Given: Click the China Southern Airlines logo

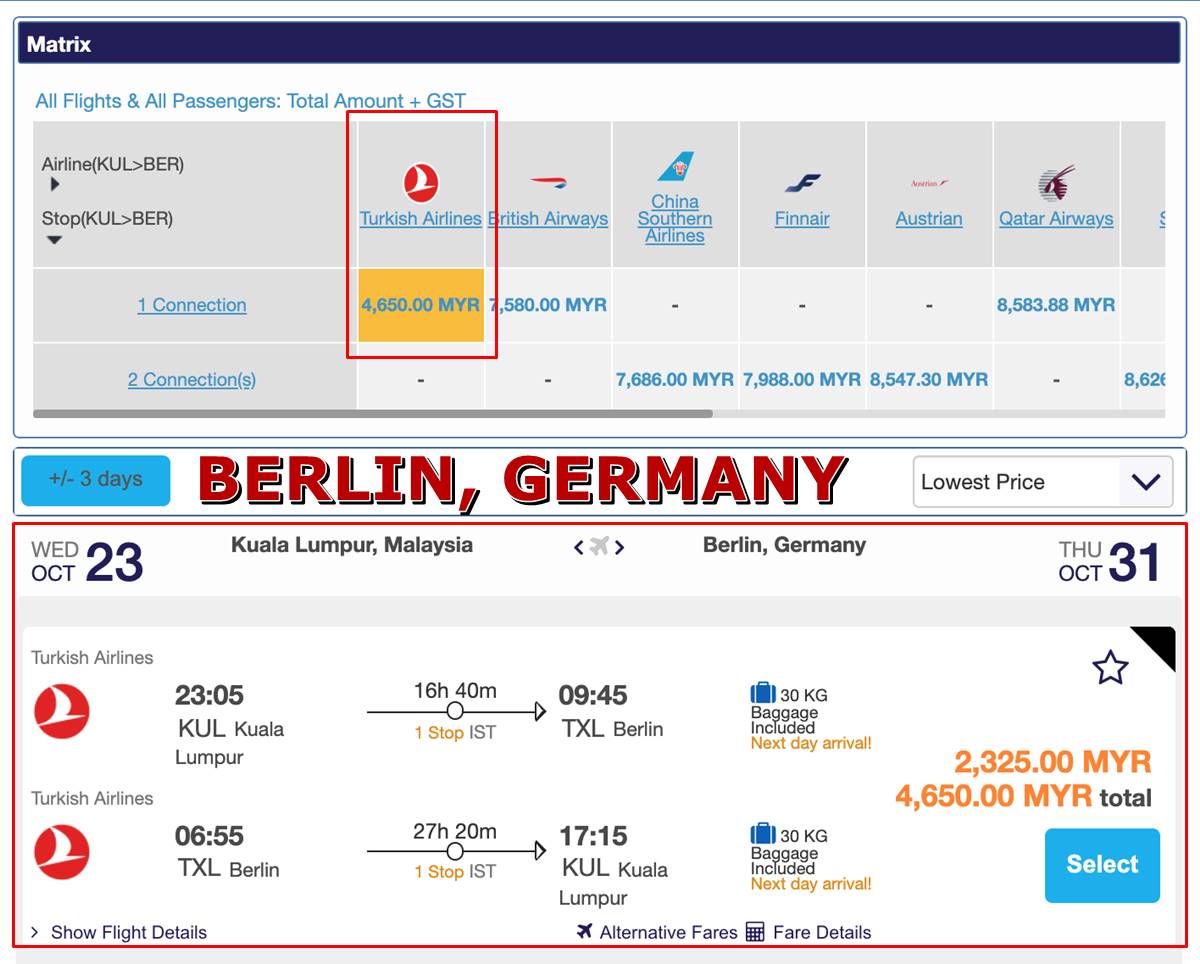Looking at the screenshot, I should pyautogui.click(x=675, y=167).
